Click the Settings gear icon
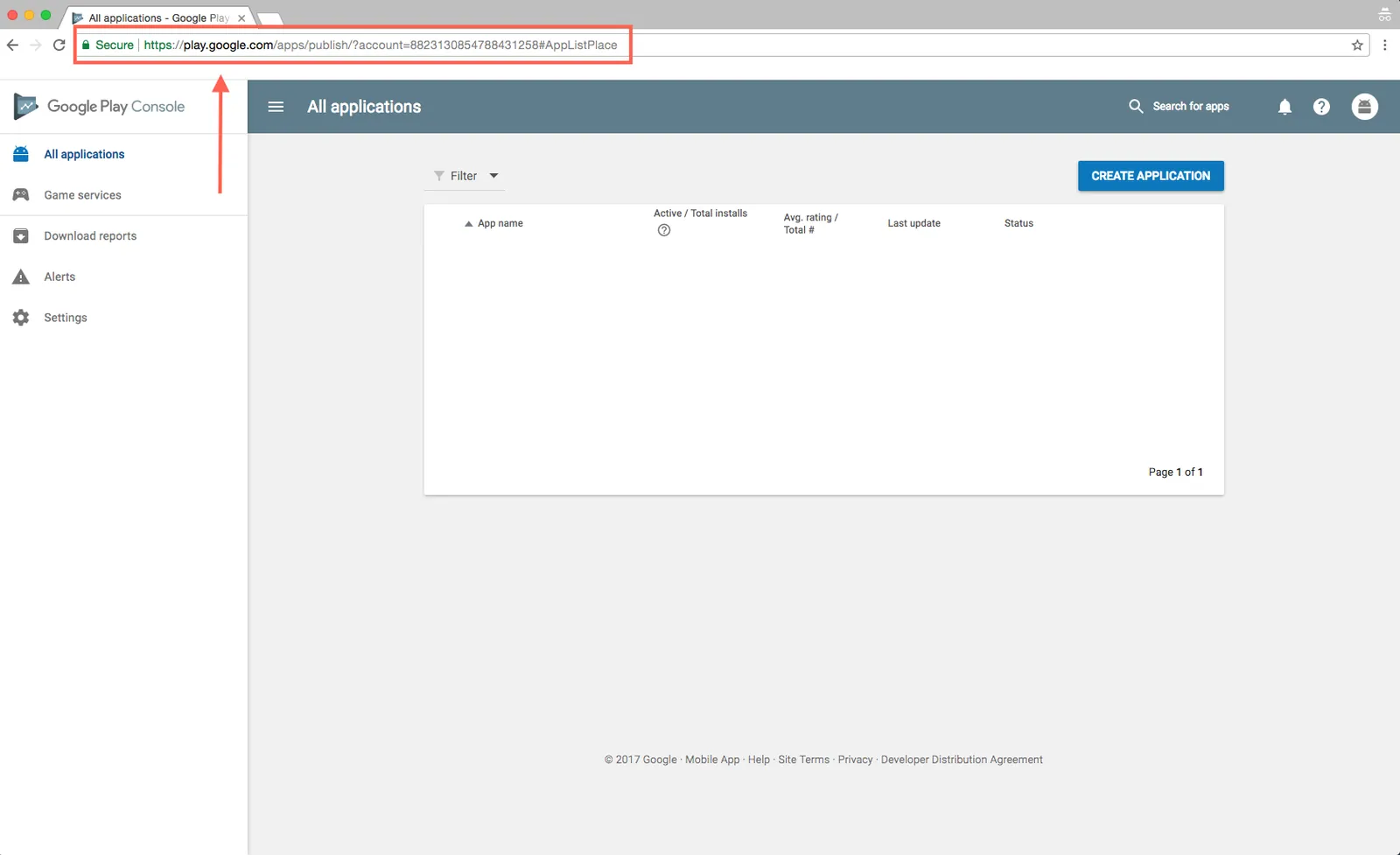Viewport: 1400px width, 855px height. [x=21, y=318]
